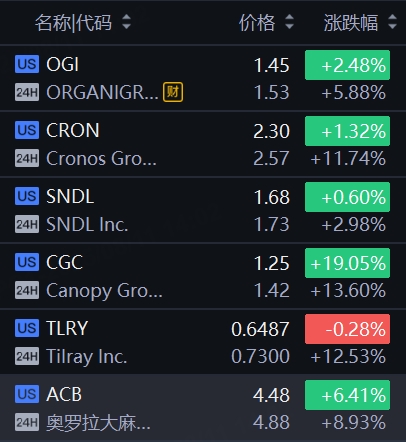Toggle CGC's +19.05% change badge
406x442 pixels.
pos(347,263)
